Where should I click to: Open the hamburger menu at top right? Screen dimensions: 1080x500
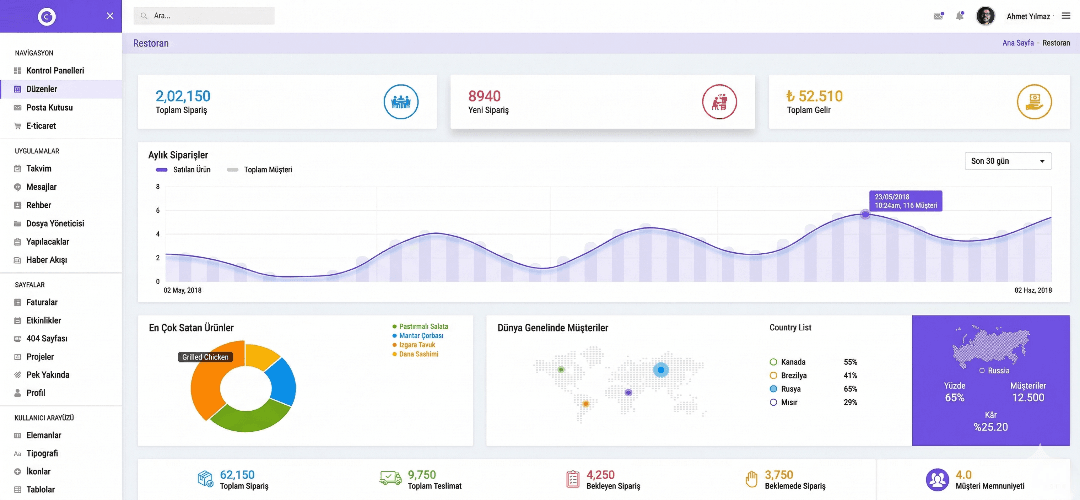click(x=1066, y=16)
